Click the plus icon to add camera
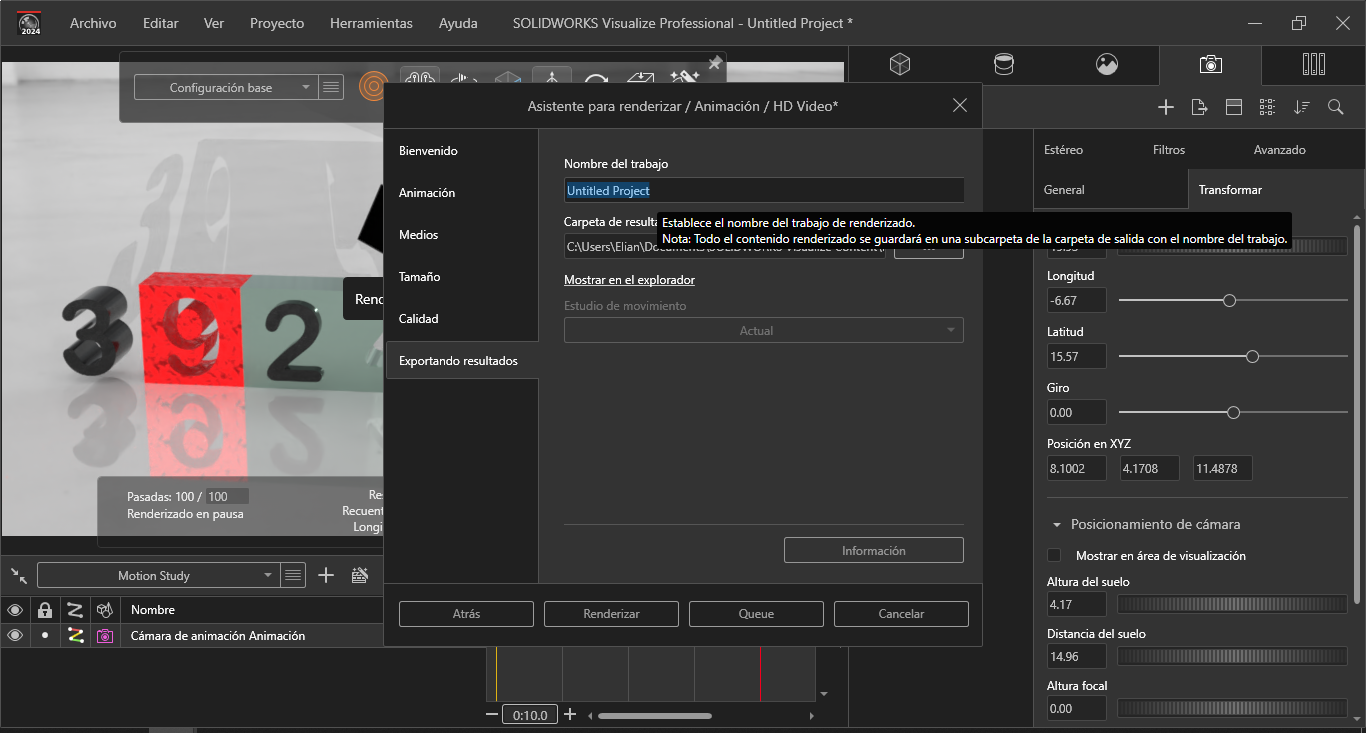1366x733 pixels. pos(1166,107)
